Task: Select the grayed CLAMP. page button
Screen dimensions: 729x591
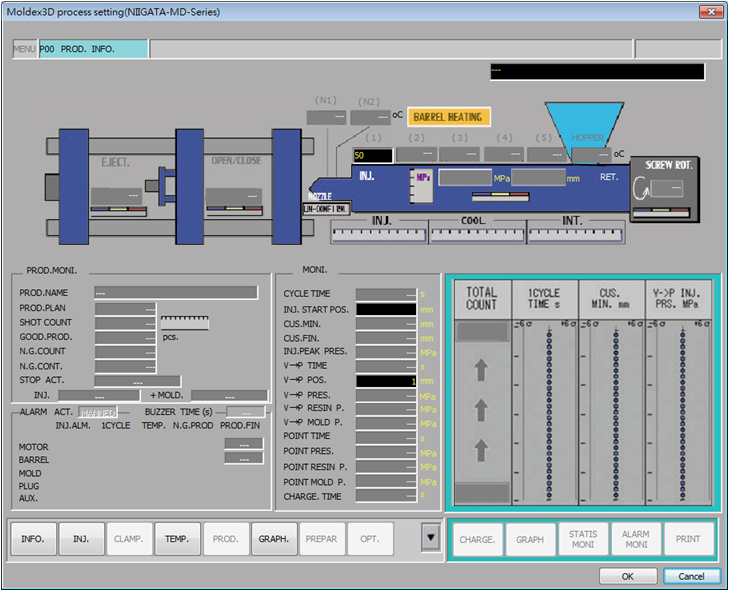Action: tap(129, 538)
